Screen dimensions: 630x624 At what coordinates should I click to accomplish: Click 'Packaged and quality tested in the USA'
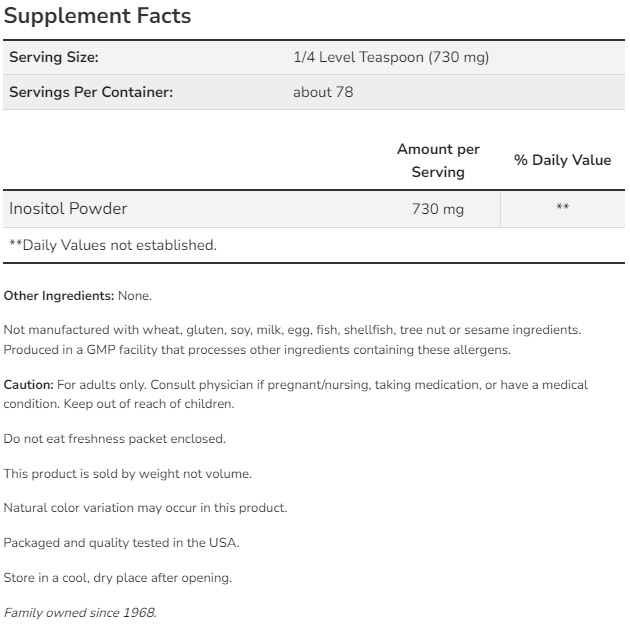tap(122, 543)
